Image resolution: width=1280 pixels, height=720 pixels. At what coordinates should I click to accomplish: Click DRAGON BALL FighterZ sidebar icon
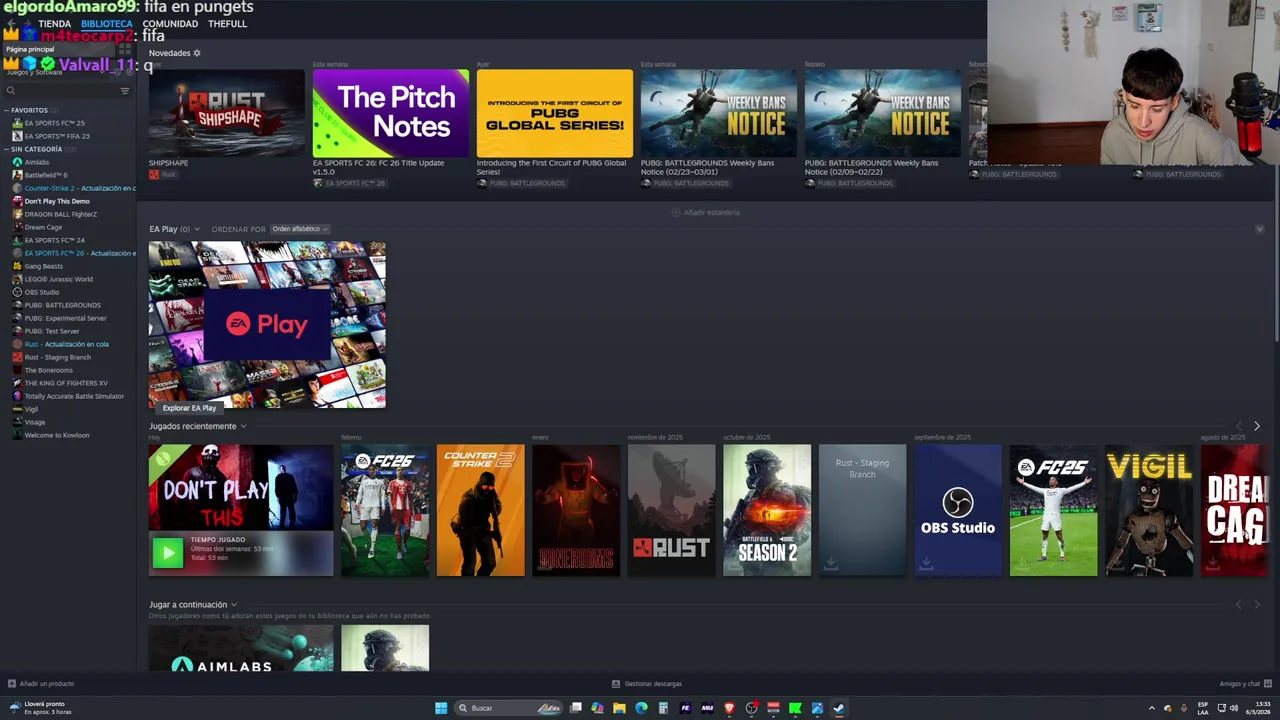(x=17, y=214)
